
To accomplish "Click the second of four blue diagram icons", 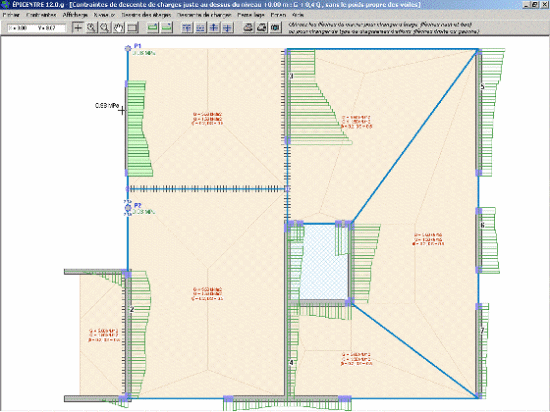I will pyautogui.click(x=200, y=27).
